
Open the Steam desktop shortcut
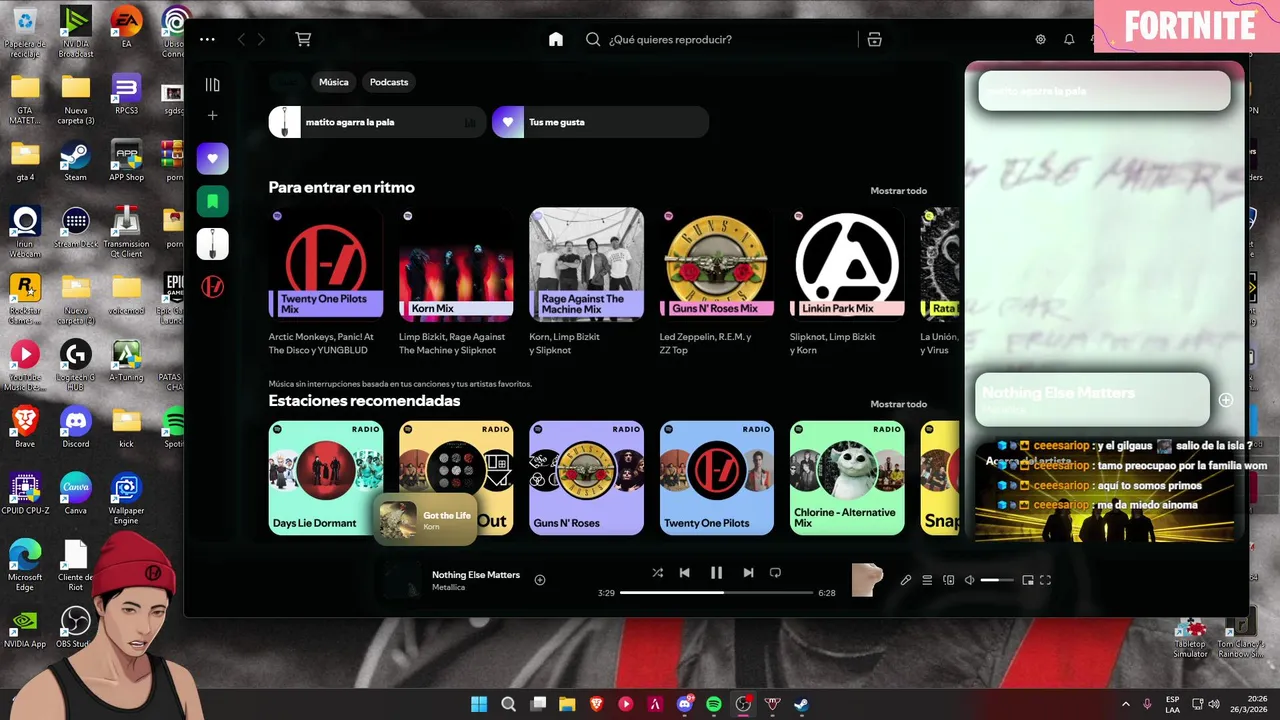(75, 162)
